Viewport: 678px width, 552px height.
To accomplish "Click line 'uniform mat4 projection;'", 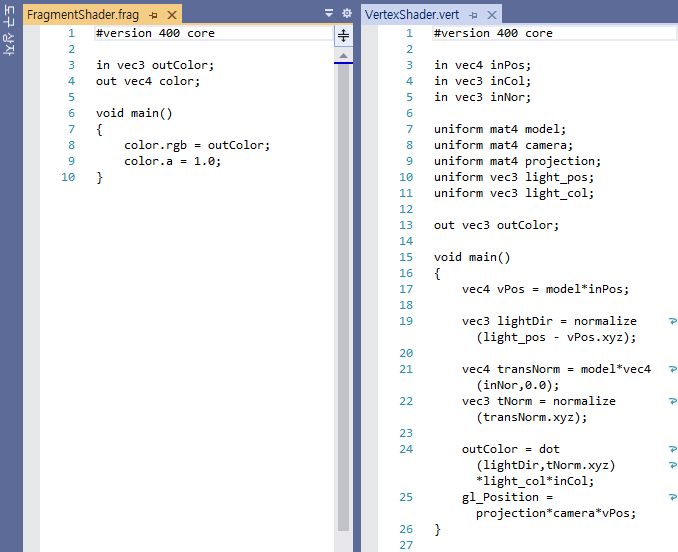I will click(518, 161).
